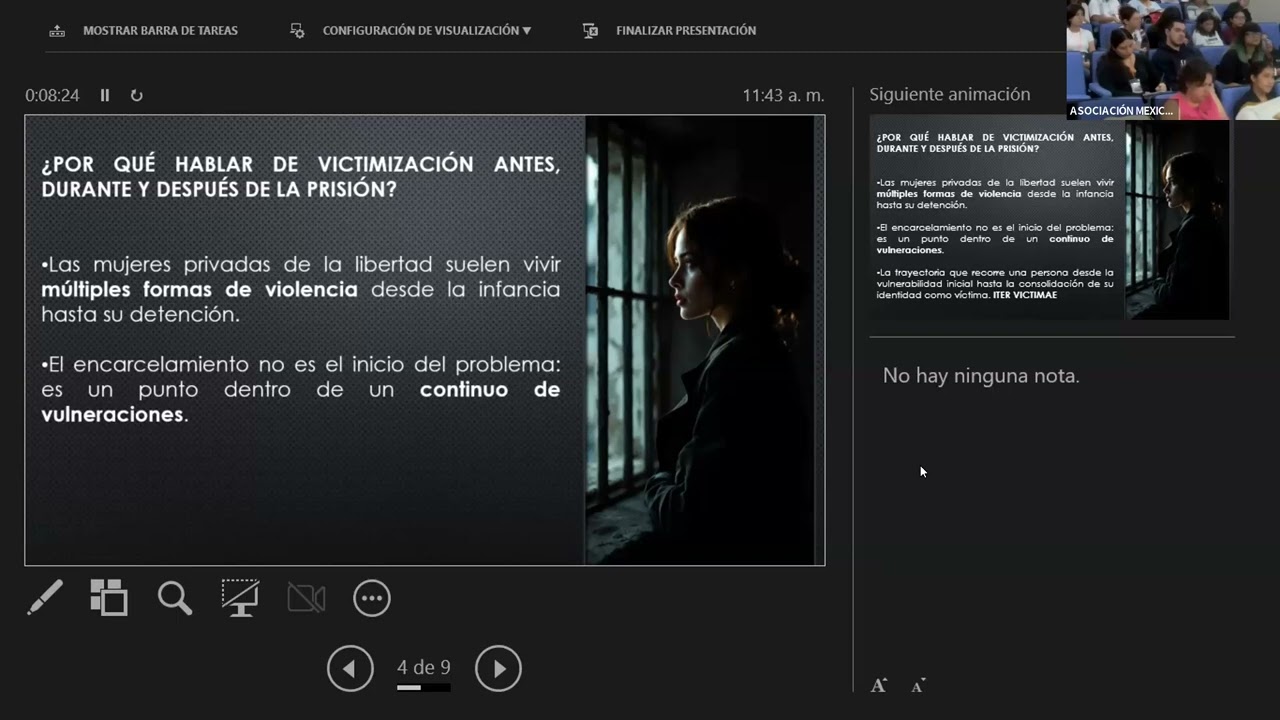Click the Mostrar barra de tareas icon
This screenshot has width=1280, height=720.
(x=57, y=31)
